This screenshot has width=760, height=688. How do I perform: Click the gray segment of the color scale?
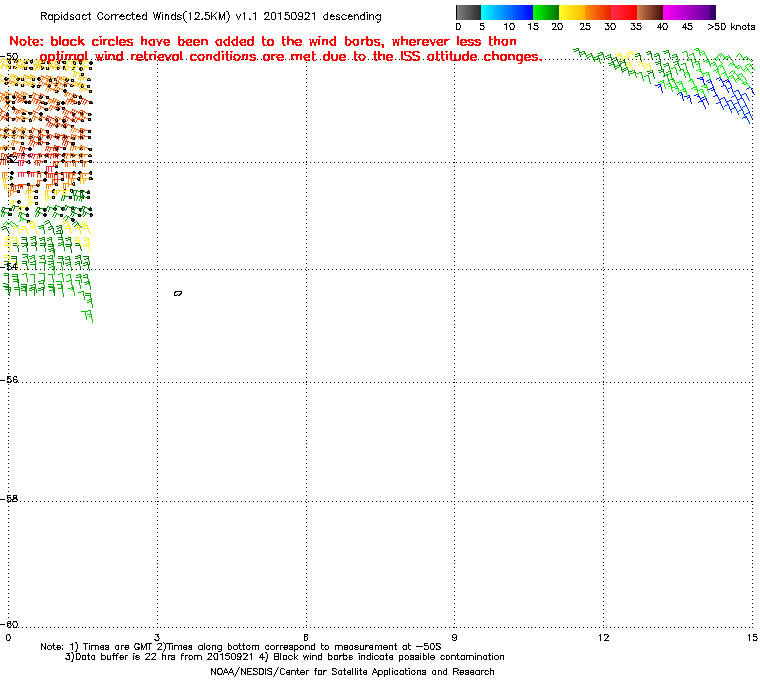468,12
